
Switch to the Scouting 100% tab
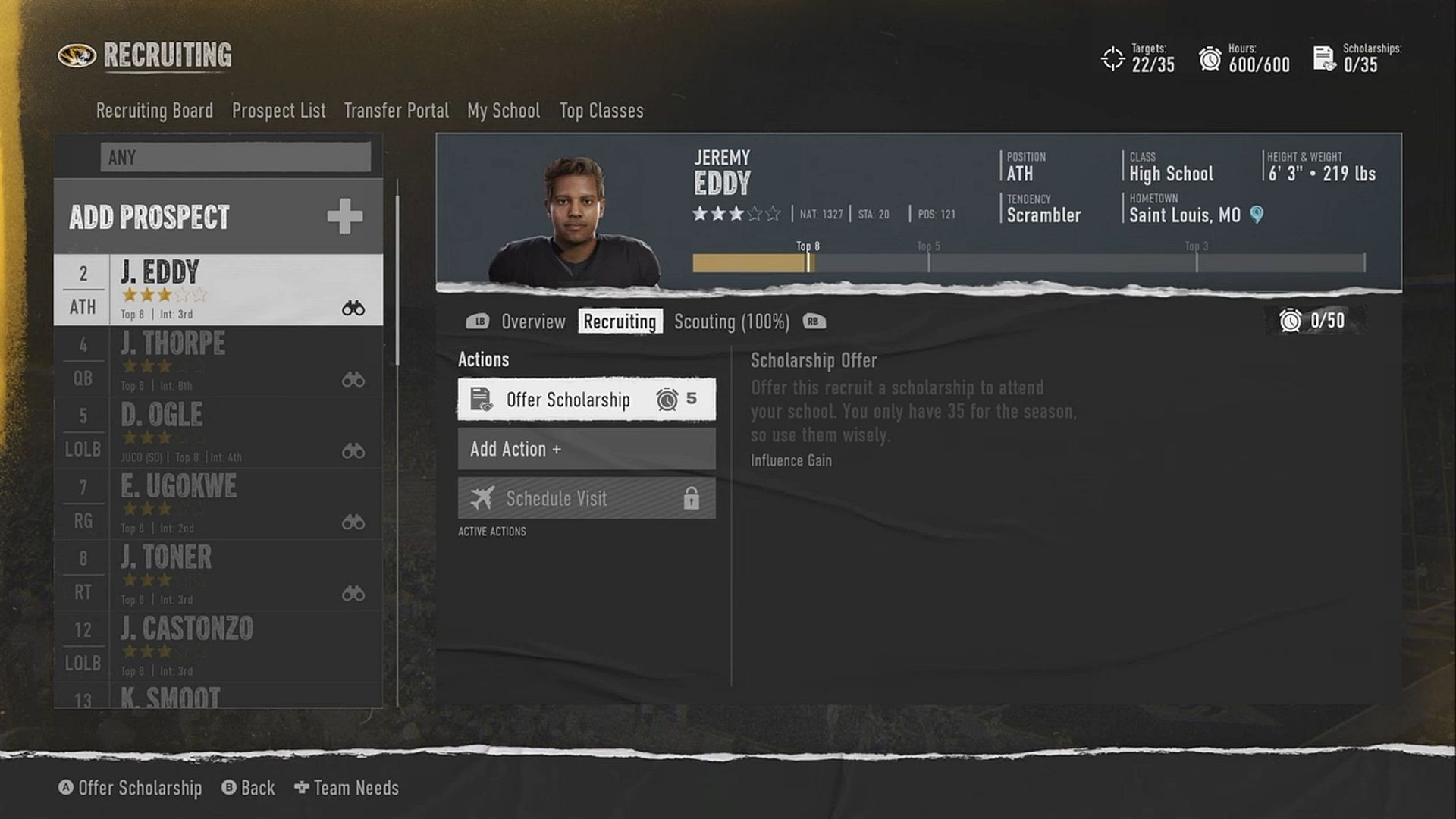click(x=732, y=320)
